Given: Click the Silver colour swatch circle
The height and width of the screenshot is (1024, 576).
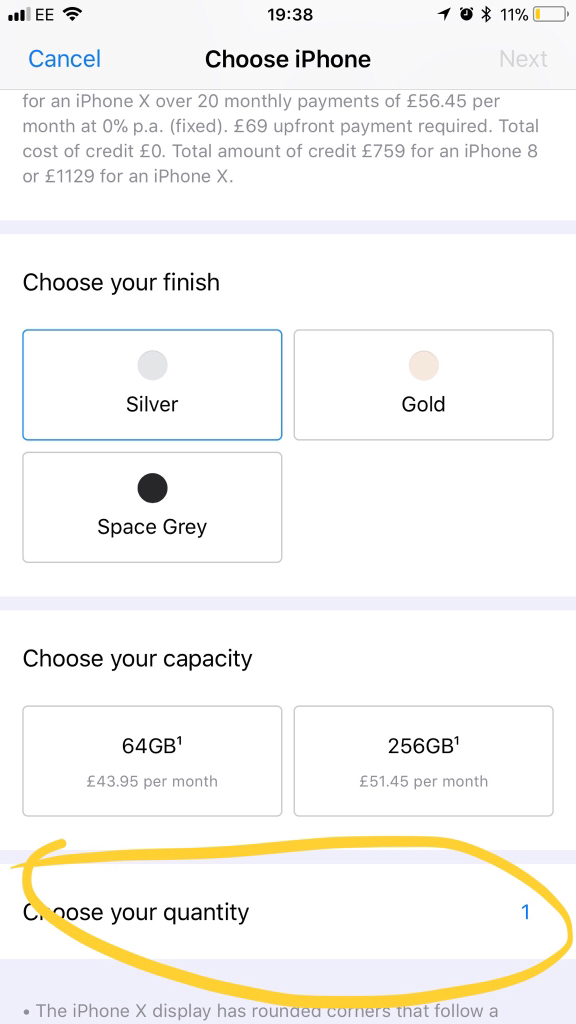Looking at the screenshot, I should [153, 365].
